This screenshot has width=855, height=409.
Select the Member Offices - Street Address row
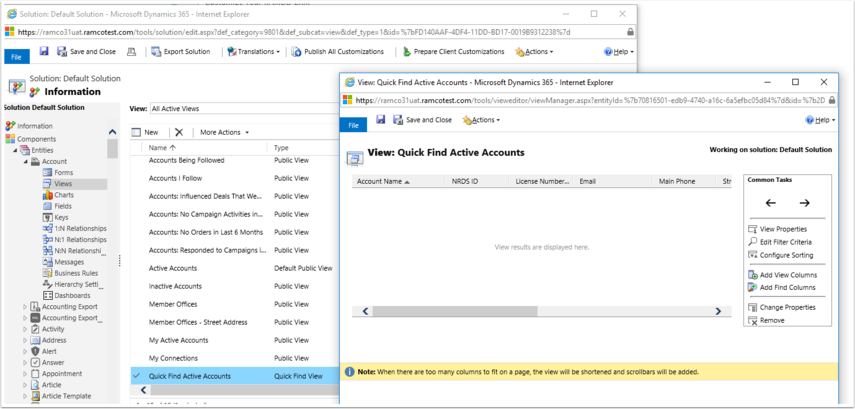pos(235,322)
